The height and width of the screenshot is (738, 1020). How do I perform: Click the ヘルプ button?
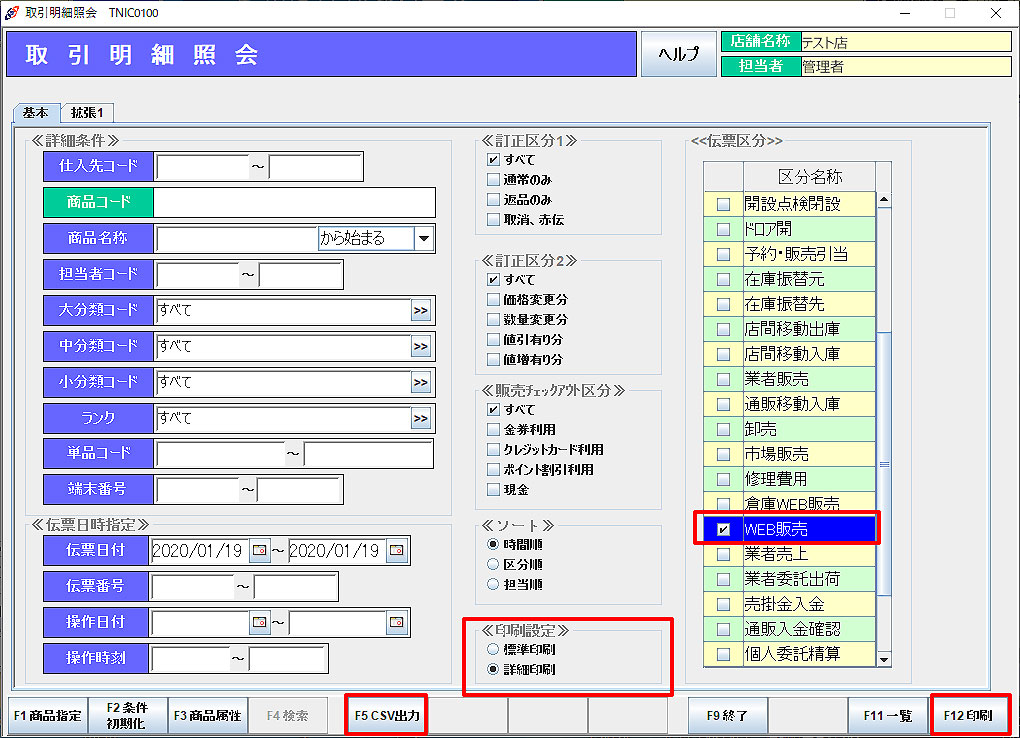tap(679, 54)
